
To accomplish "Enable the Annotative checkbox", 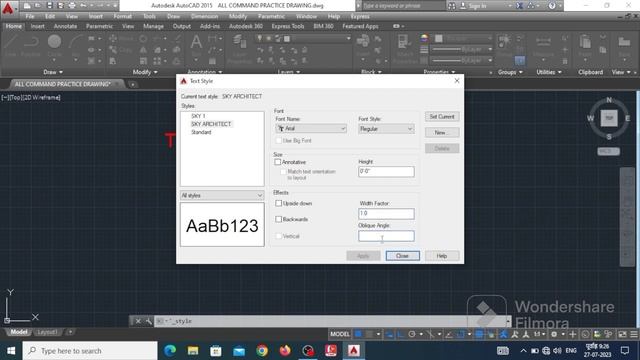I will tap(278, 162).
